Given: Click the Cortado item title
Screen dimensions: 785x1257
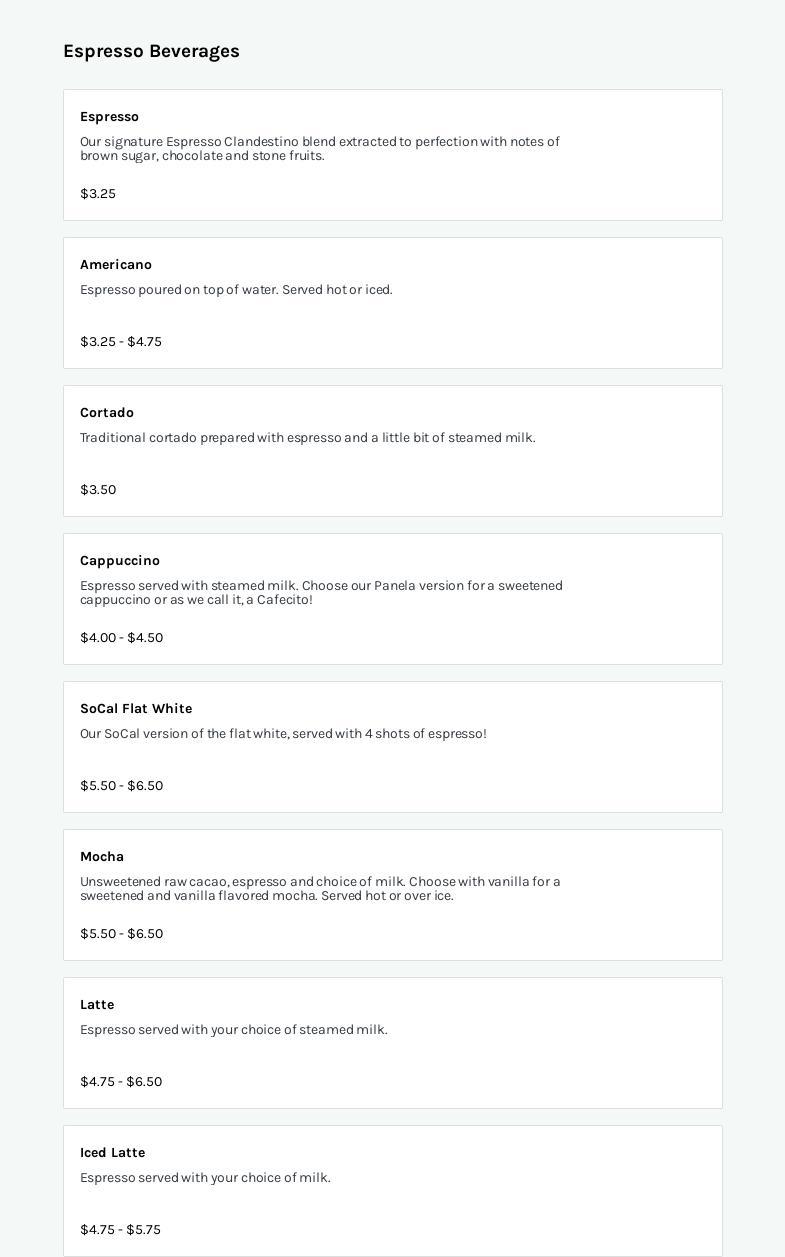Looking at the screenshot, I should pyautogui.click(x=107, y=413).
